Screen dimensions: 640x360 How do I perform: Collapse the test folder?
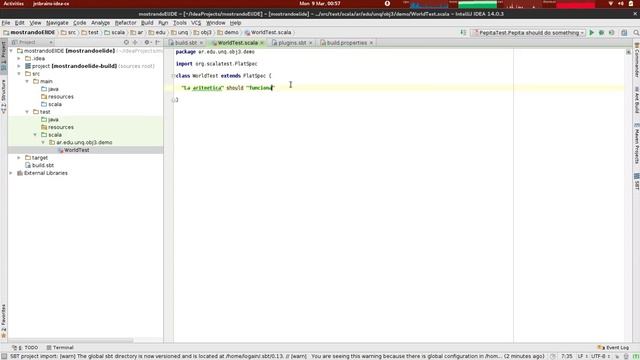(x=27, y=112)
